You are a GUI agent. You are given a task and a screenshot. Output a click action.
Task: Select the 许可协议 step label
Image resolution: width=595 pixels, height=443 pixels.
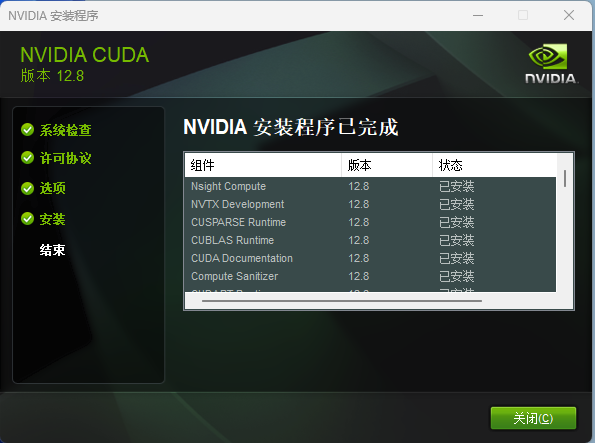66,158
